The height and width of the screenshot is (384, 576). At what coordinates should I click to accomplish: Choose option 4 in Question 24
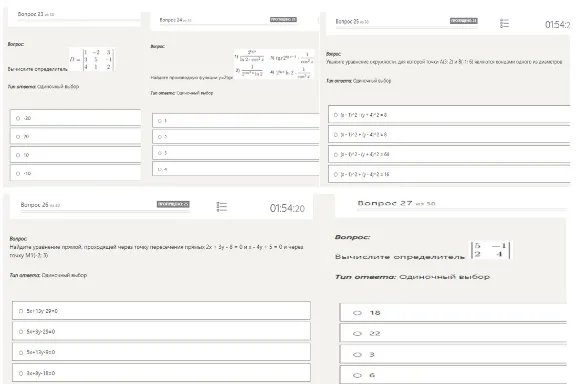click(235, 169)
